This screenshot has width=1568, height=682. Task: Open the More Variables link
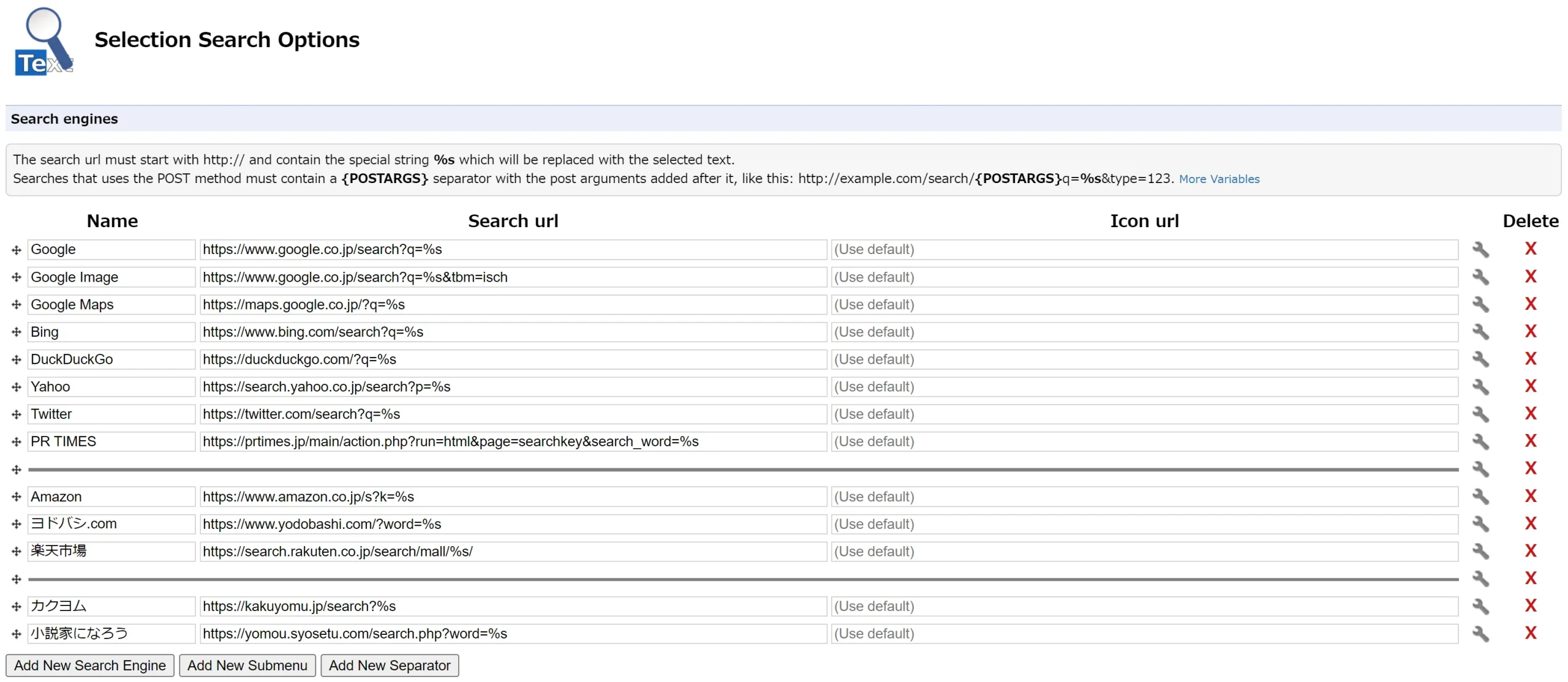point(1219,179)
